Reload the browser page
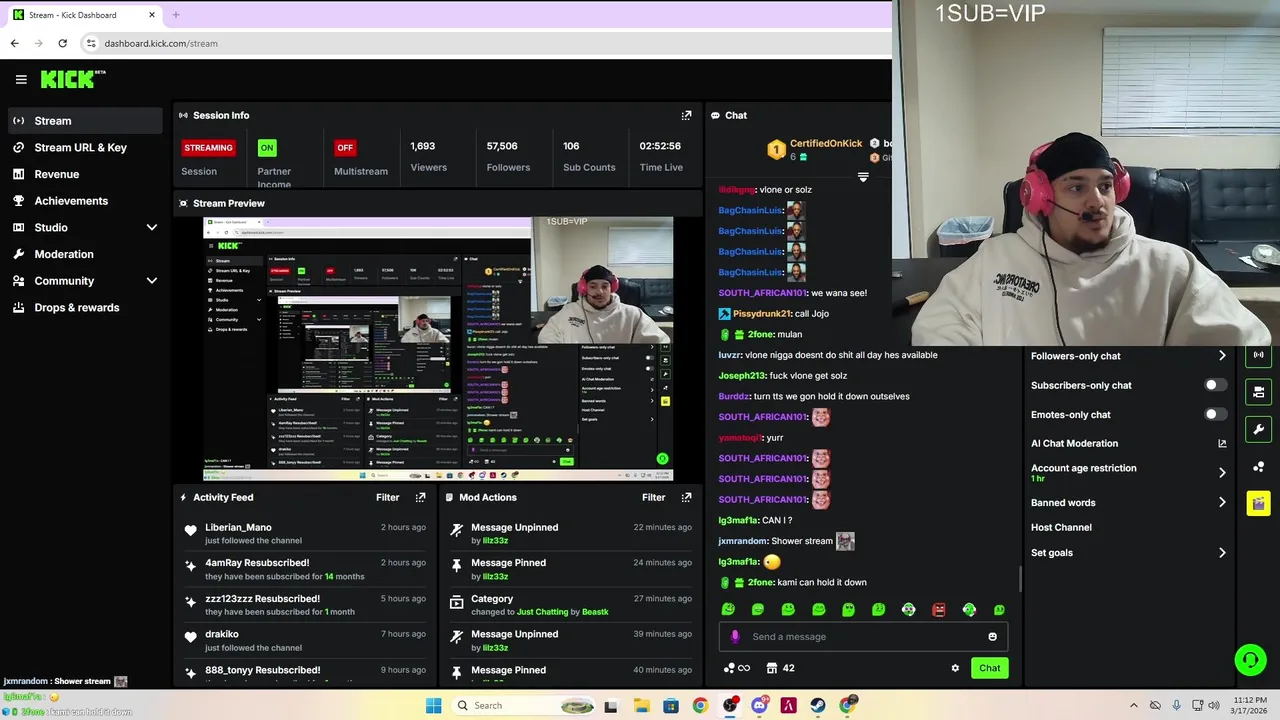This screenshot has width=1280, height=720. pos(62,43)
